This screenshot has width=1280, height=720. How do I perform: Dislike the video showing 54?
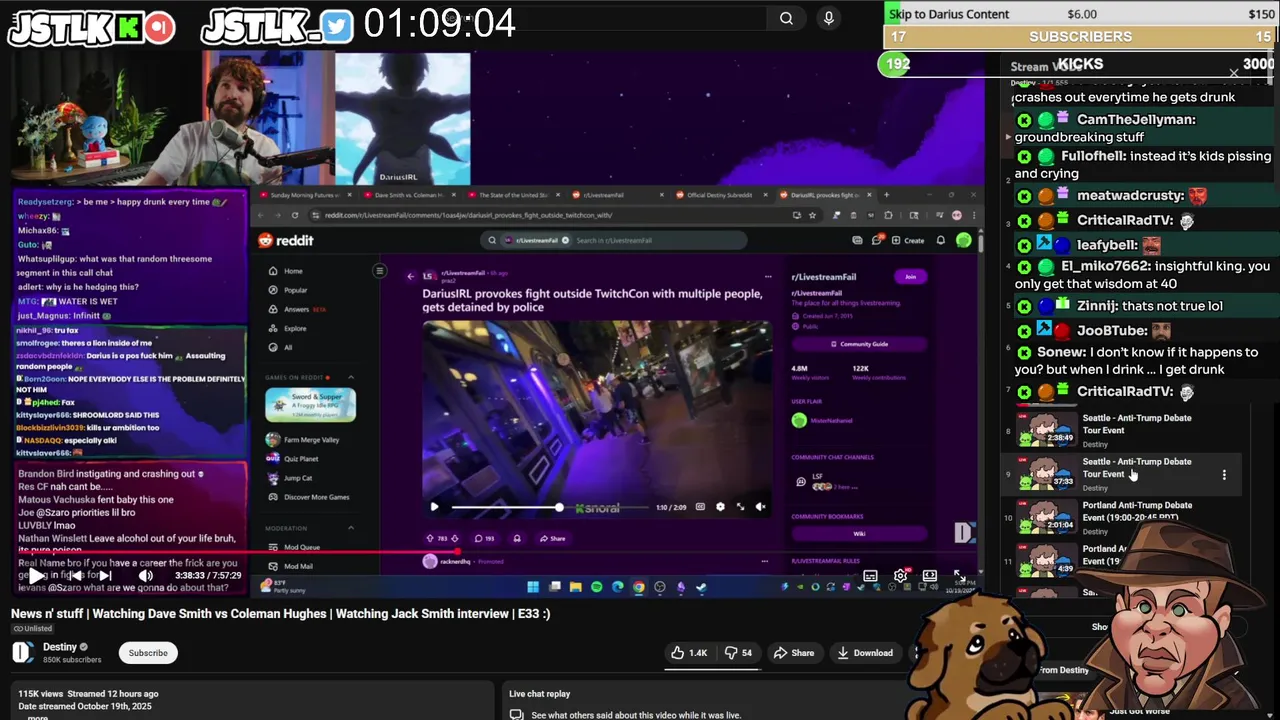pos(738,653)
